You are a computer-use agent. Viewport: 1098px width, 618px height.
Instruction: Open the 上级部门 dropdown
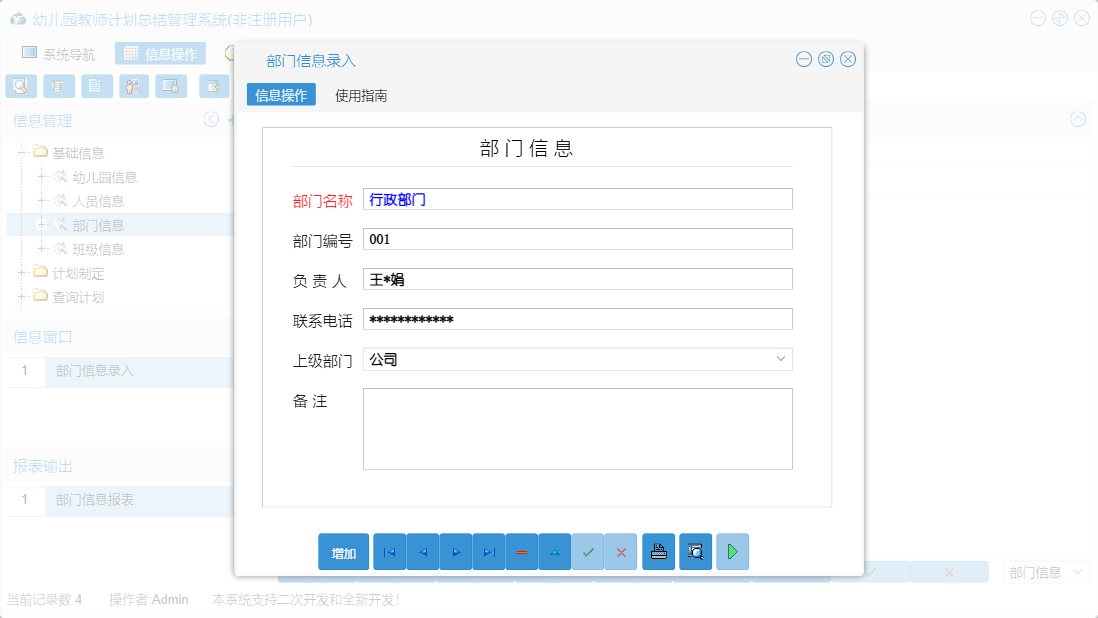(780, 358)
